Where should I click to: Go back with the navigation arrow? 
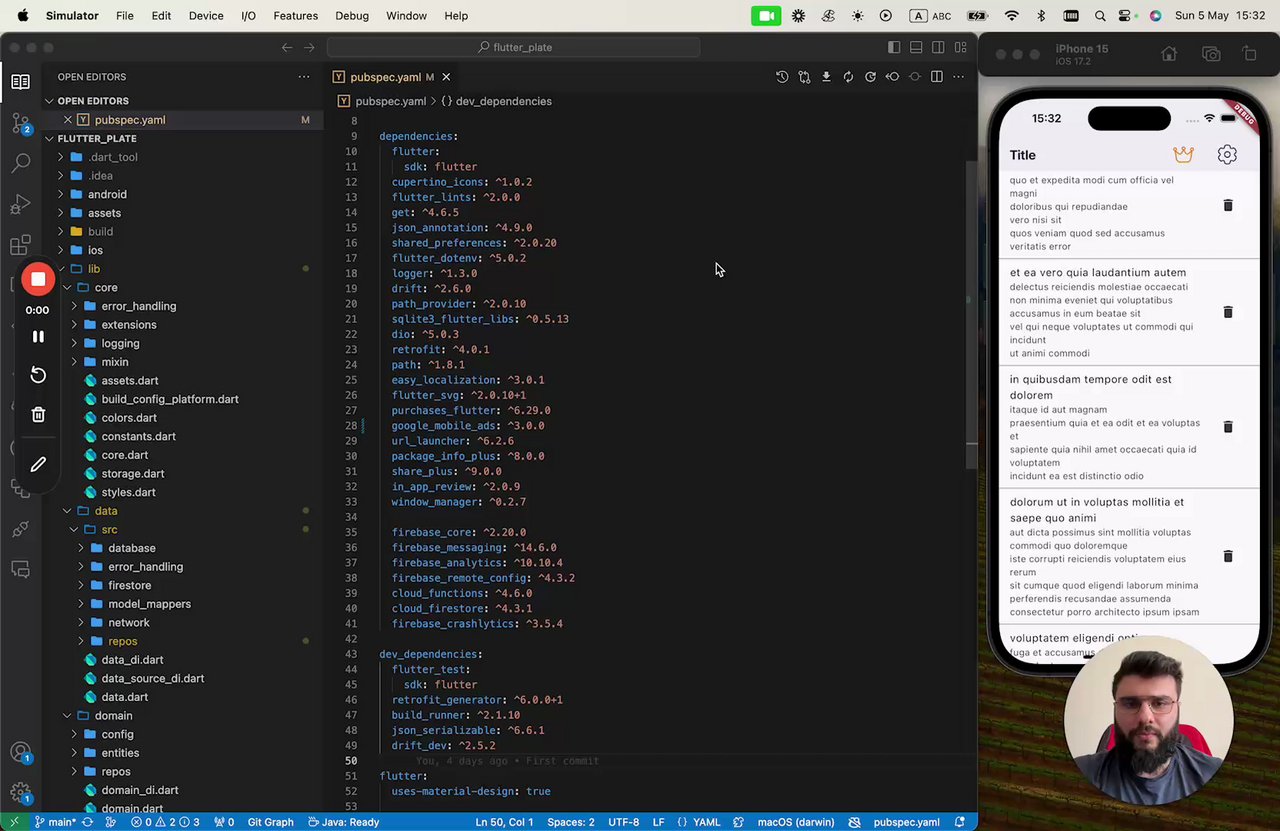click(x=287, y=47)
